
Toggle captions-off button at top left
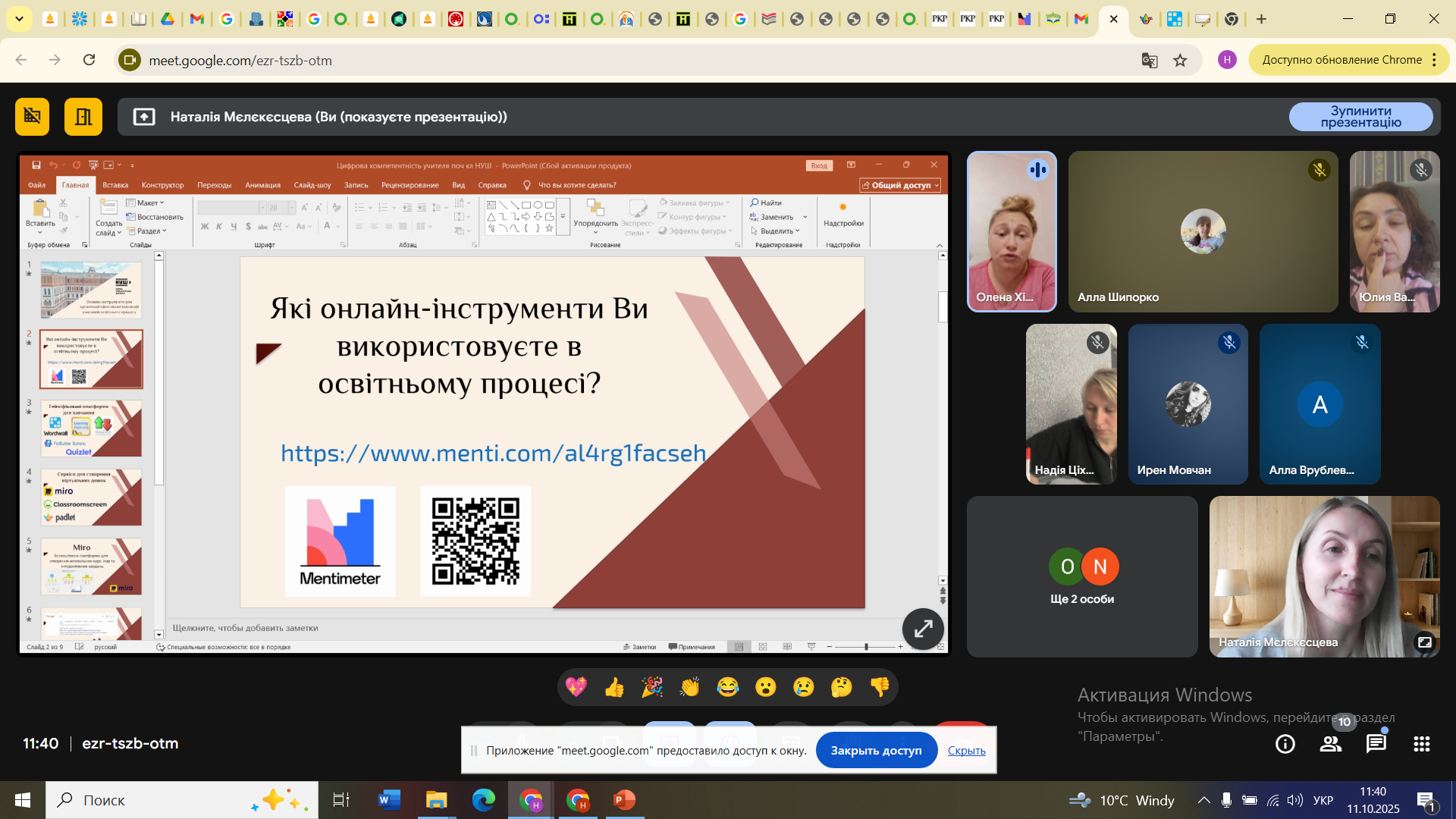32,116
